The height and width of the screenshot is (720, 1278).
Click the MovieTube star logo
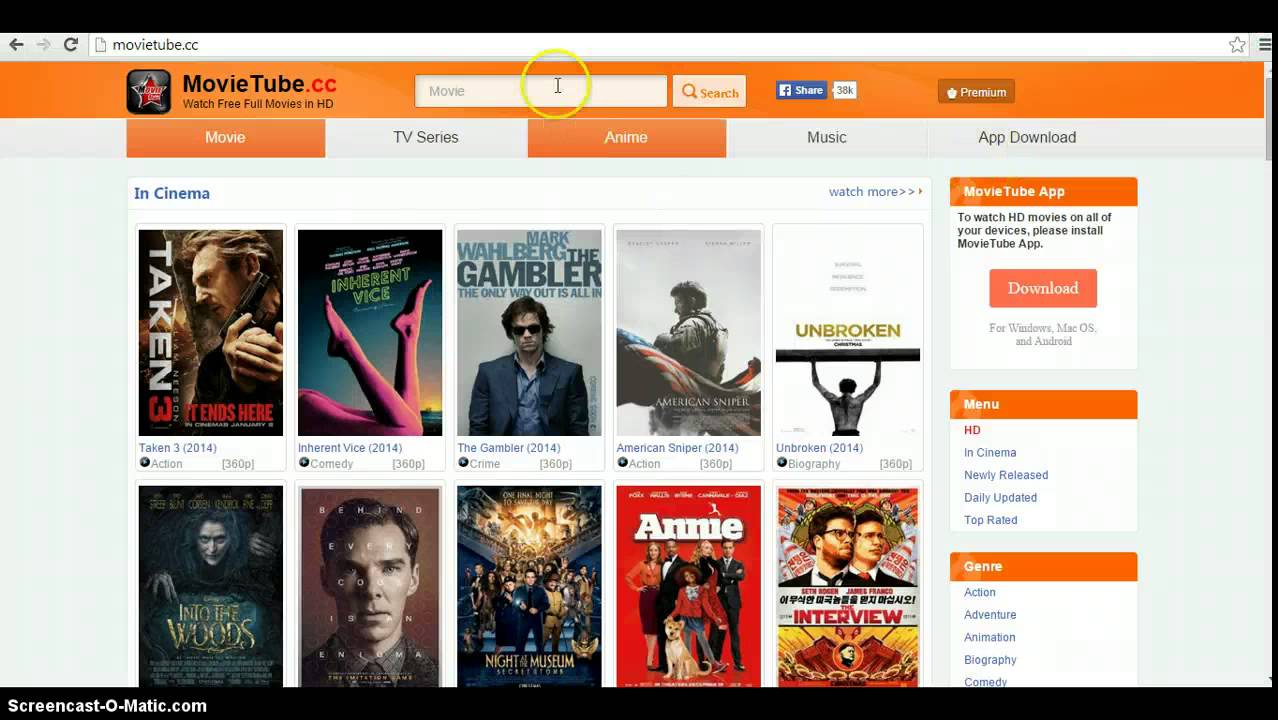click(x=149, y=92)
